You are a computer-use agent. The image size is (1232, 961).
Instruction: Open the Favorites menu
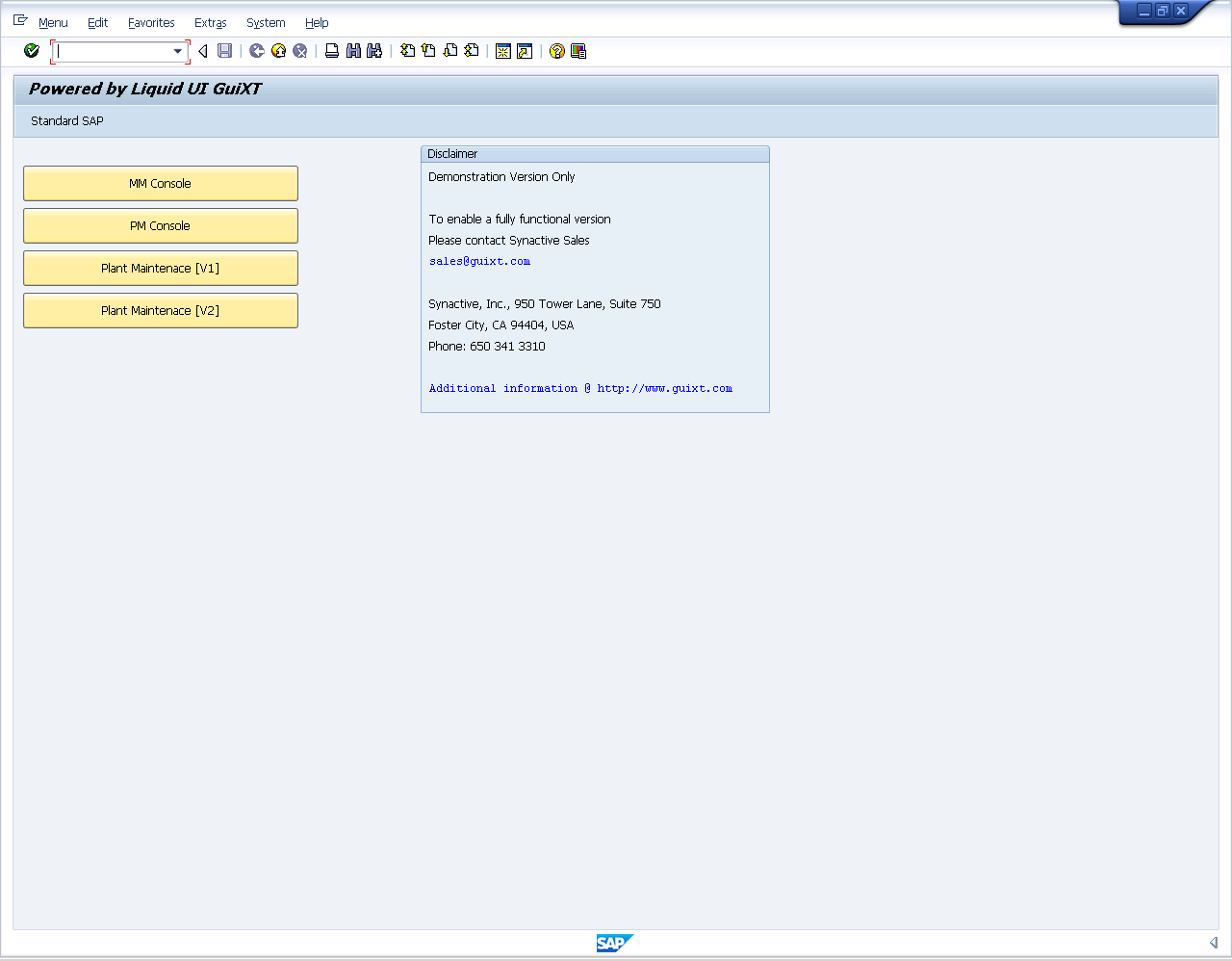pos(151,23)
